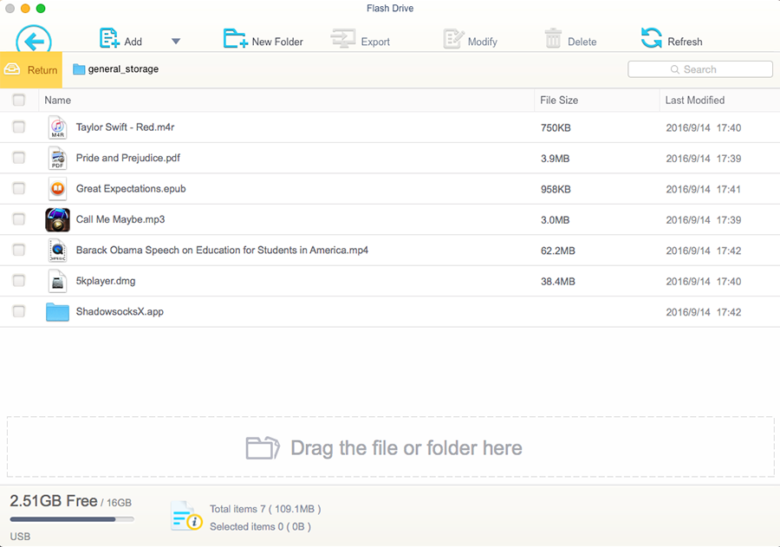
Task: Toggle the select-all checkbox in header
Action: tap(19, 100)
